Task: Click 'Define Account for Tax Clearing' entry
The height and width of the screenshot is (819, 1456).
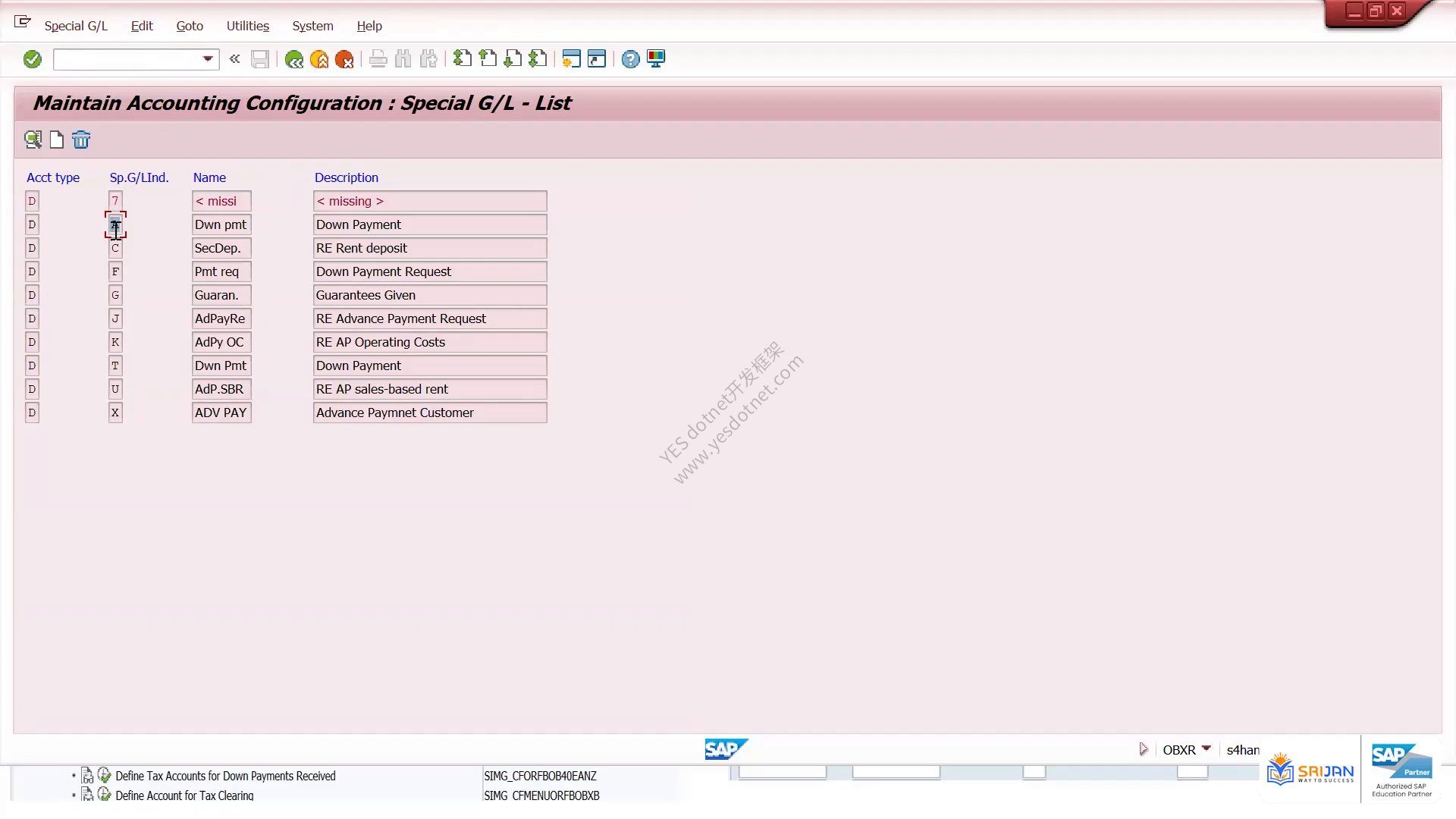Action: tap(184, 795)
